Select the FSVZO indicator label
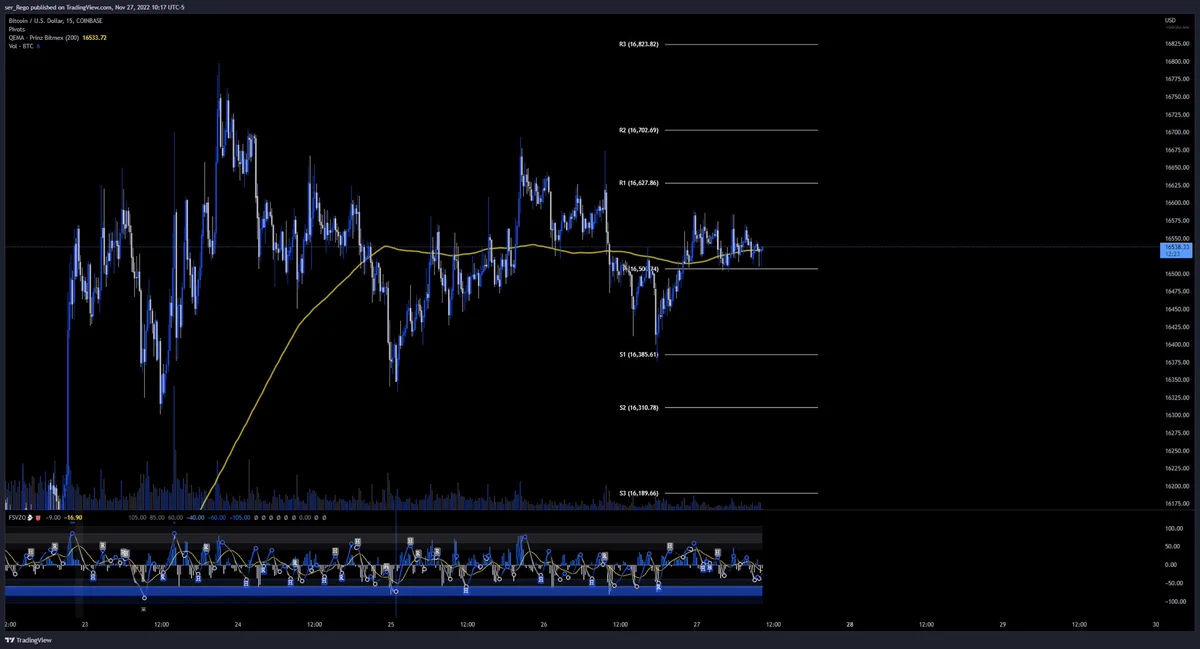This screenshot has width=1200, height=649. pos(17,518)
